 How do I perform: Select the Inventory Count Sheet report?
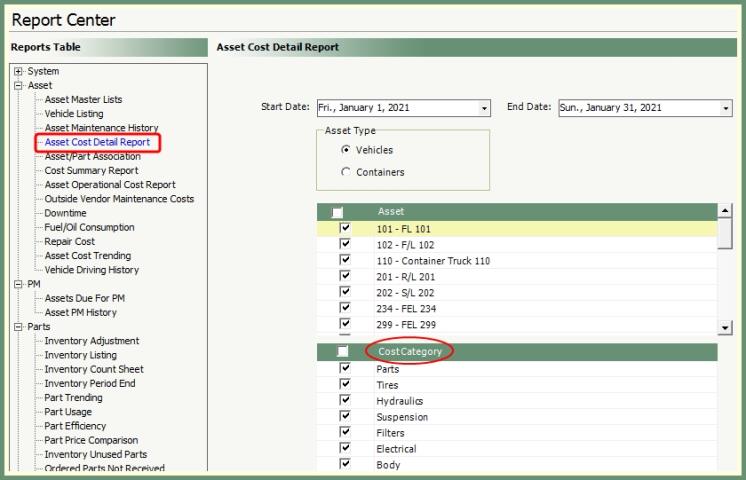[x=94, y=369]
